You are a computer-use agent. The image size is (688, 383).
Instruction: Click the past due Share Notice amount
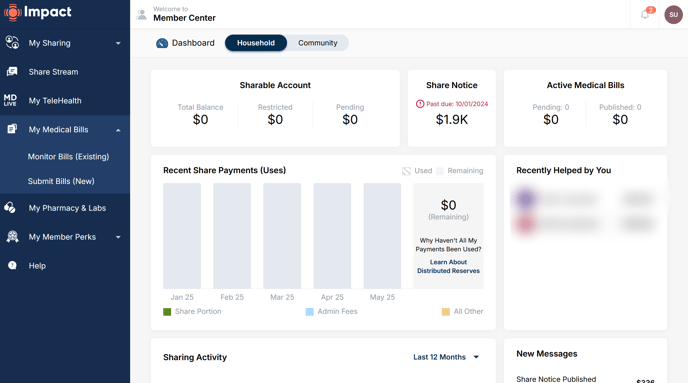tap(452, 119)
